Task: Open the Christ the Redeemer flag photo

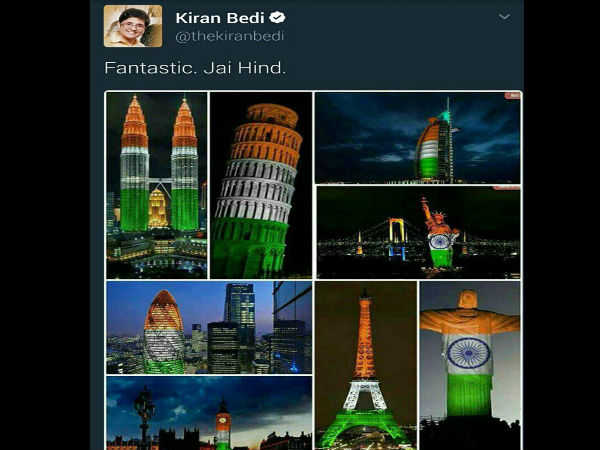Action: 470,365
